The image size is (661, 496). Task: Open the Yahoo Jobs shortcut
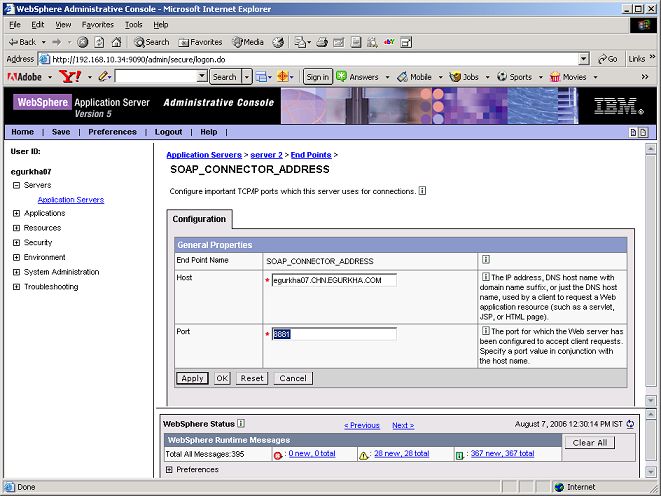464,77
